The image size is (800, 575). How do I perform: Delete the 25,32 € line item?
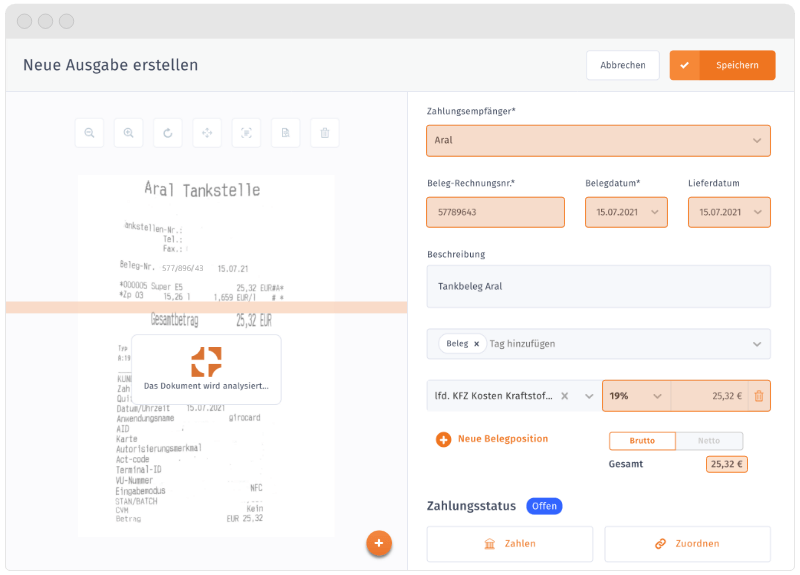[759, 396]
